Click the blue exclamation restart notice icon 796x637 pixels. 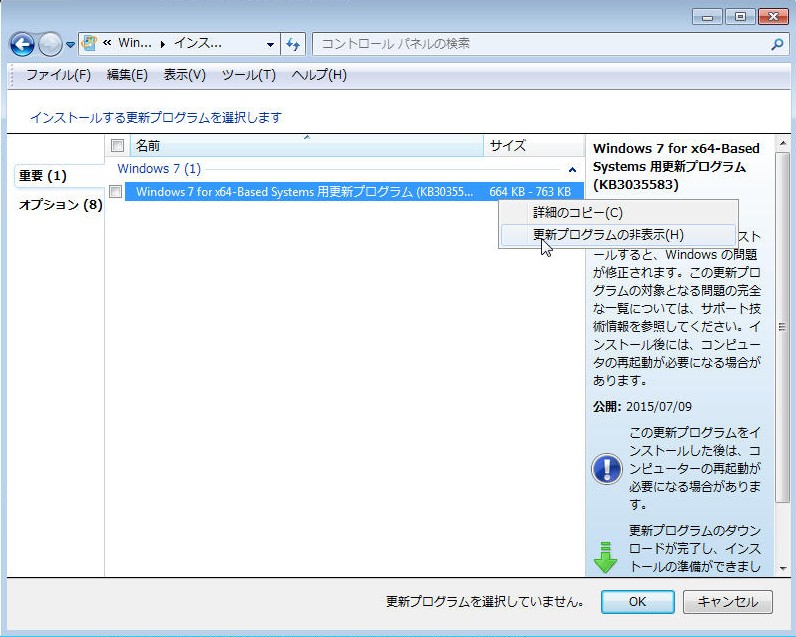click(x=607, y=468)
